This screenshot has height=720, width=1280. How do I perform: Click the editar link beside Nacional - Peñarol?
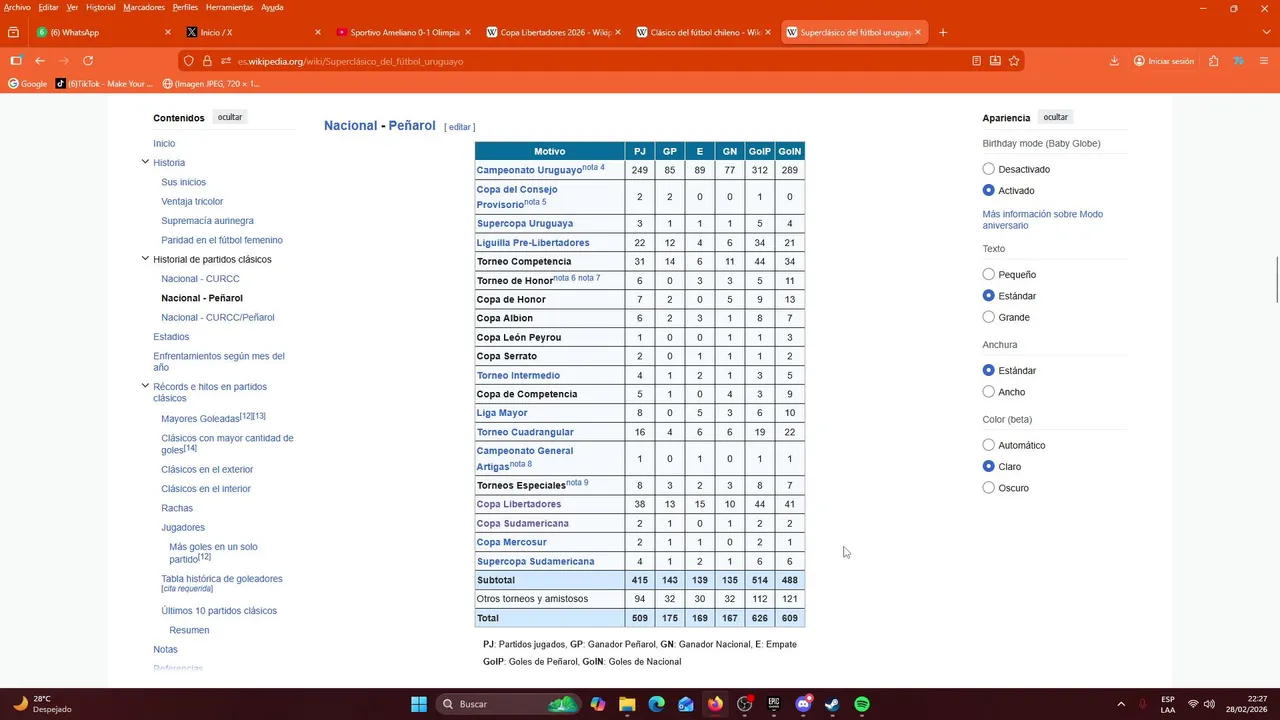[460, 127]
